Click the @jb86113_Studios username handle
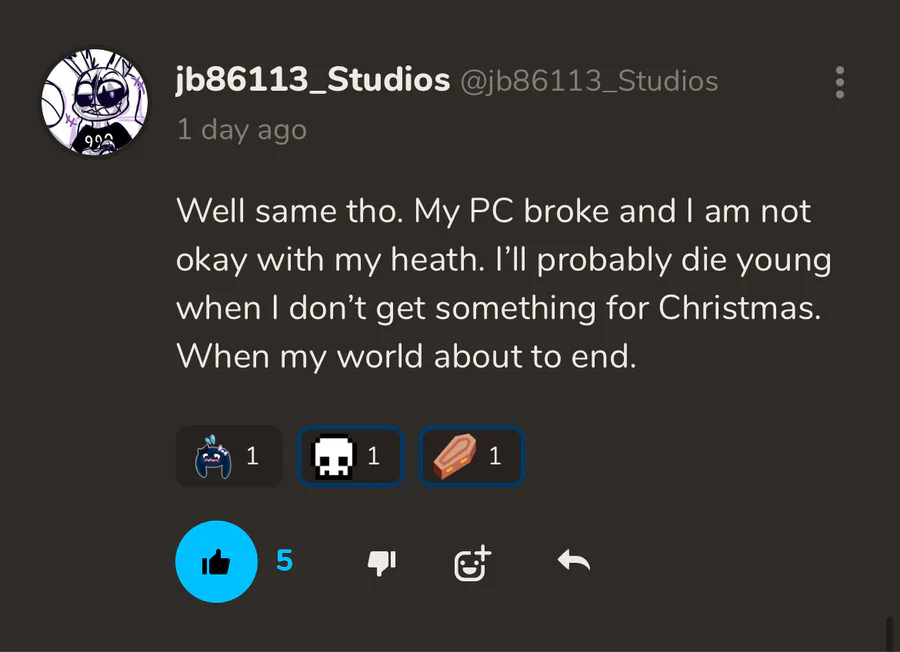Viewport: 900px width, 652px height. [588, 81]
